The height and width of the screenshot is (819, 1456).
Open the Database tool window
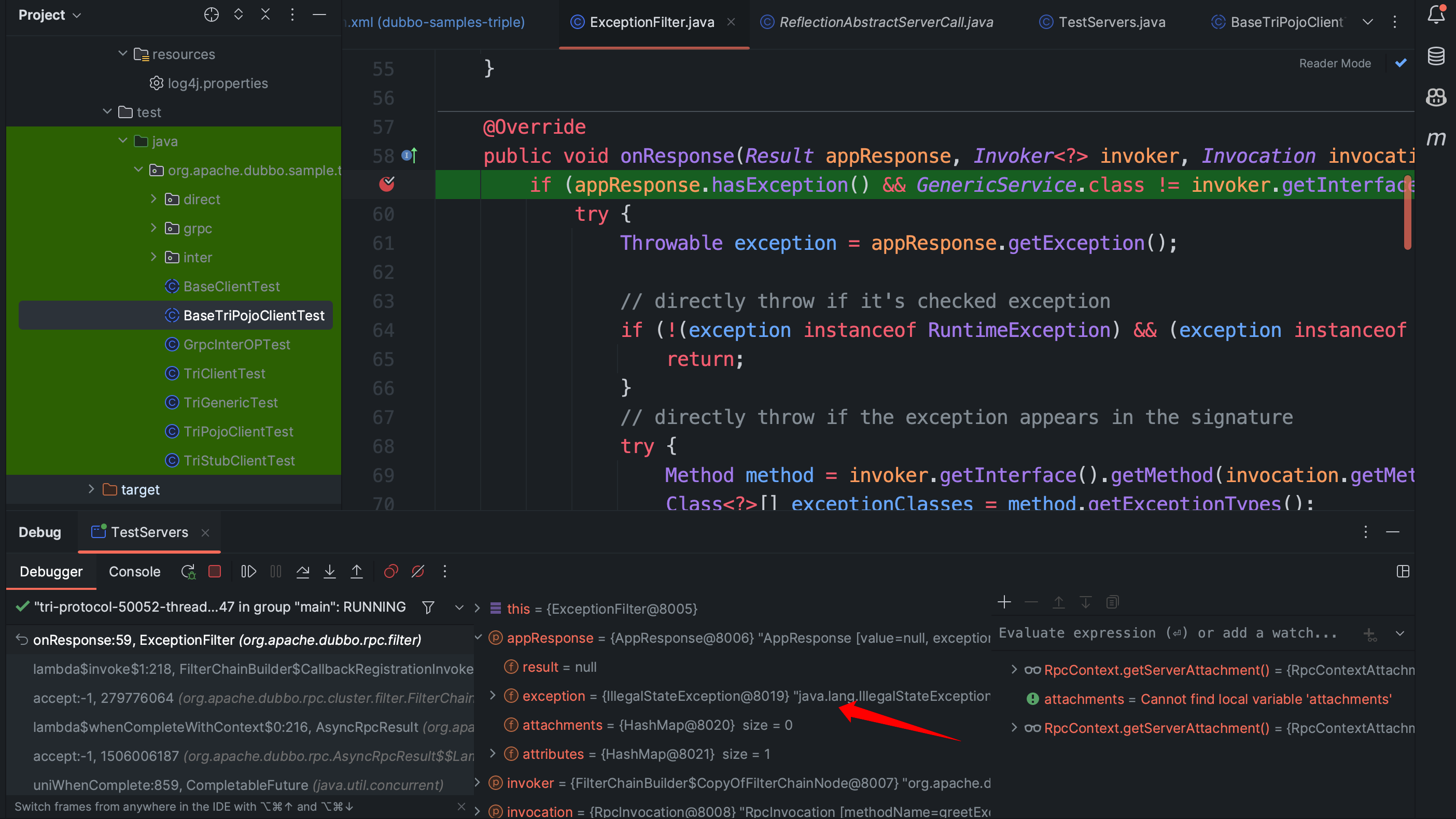pyautogui.click(x=1436, y=56)
